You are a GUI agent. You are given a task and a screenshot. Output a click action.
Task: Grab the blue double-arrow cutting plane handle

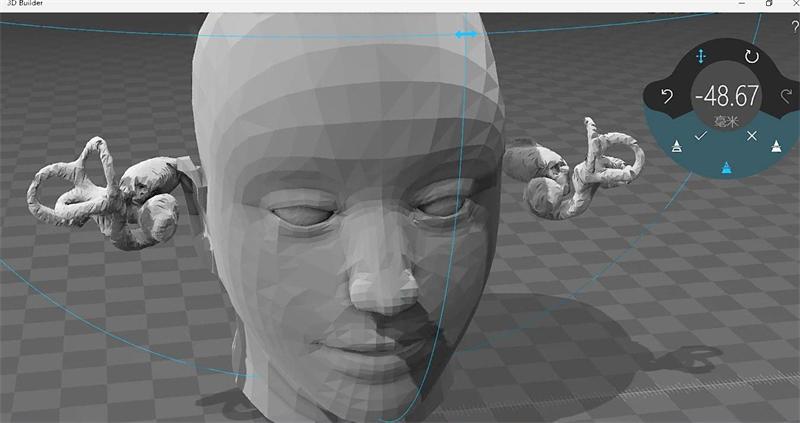[466, 34]
